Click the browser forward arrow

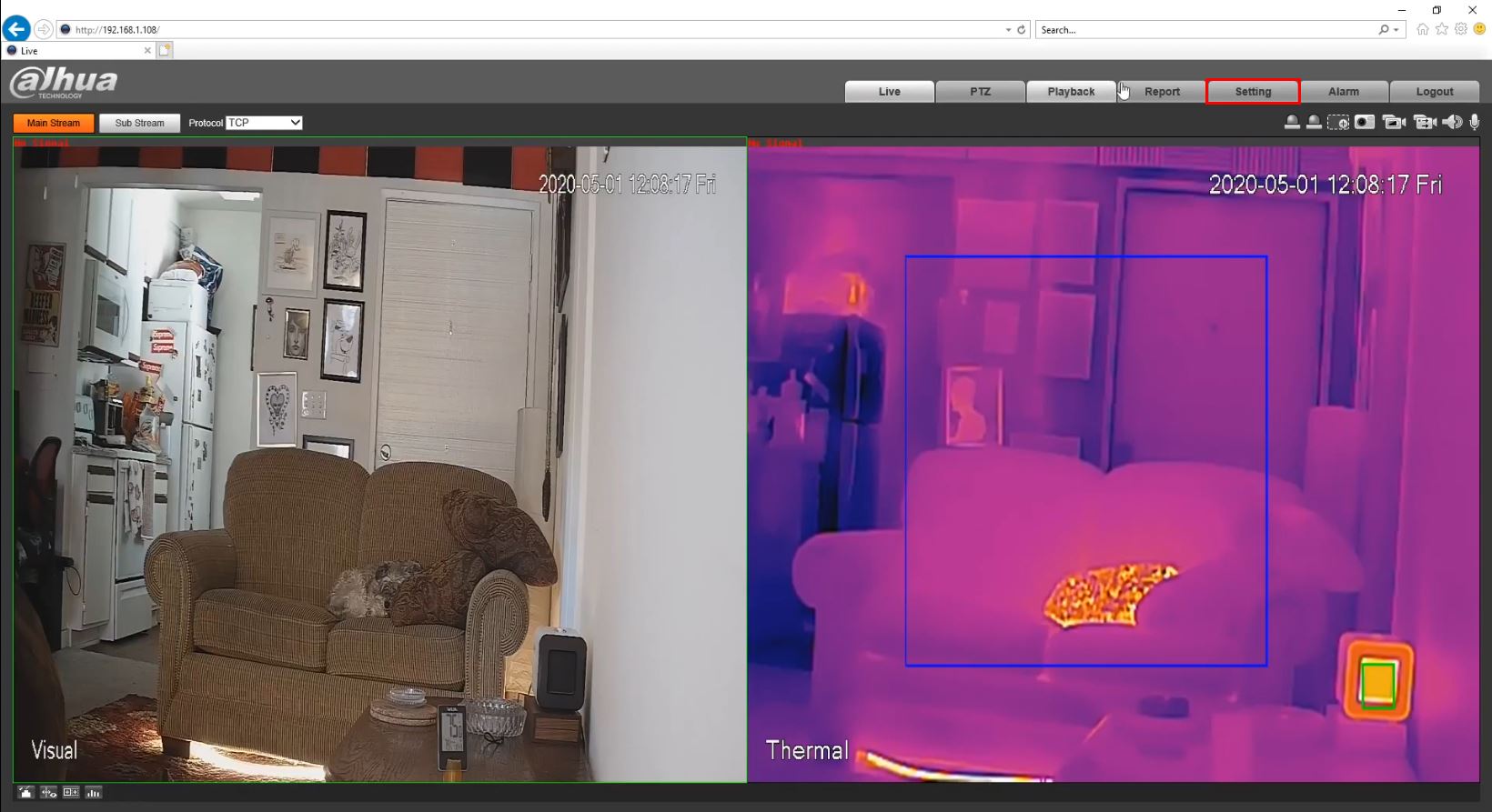44,29
